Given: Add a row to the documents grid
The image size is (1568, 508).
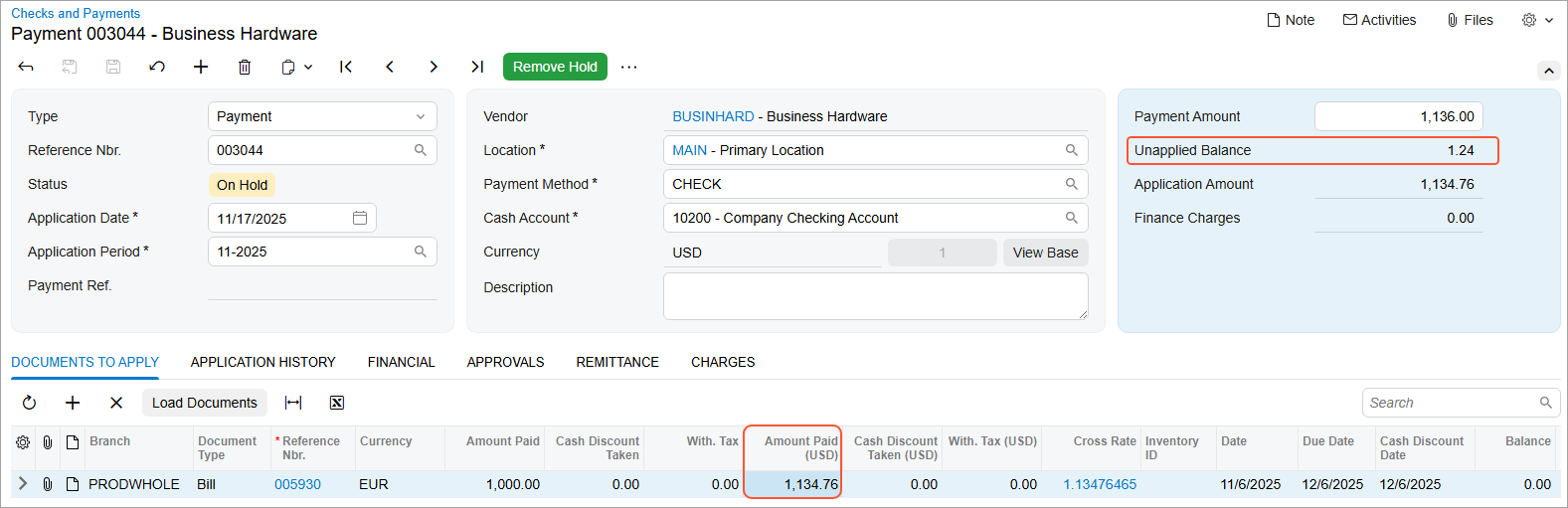Looking at the screenshot, I should point(73,403).
